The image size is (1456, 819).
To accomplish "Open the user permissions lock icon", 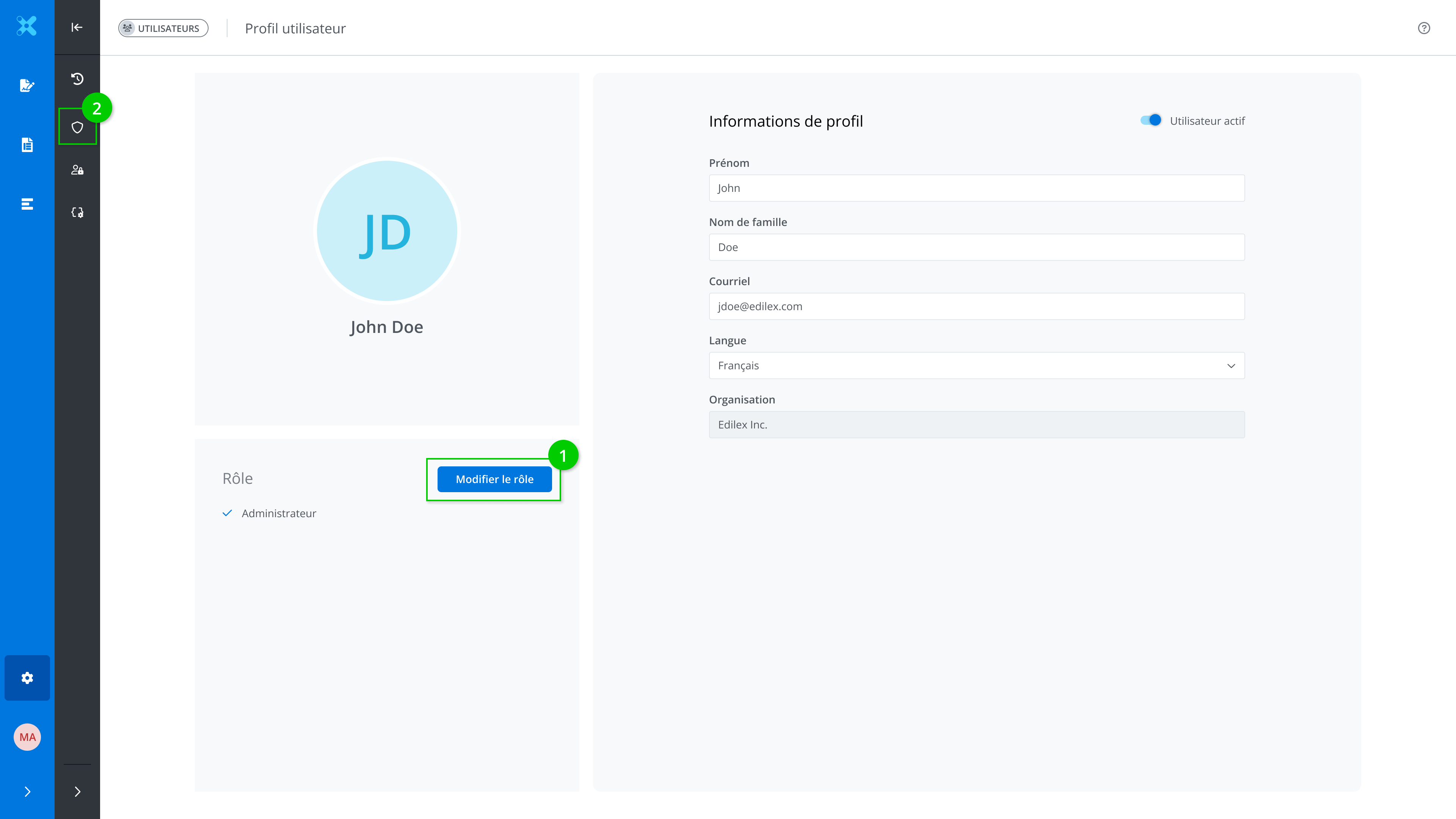I will [77, 170].
